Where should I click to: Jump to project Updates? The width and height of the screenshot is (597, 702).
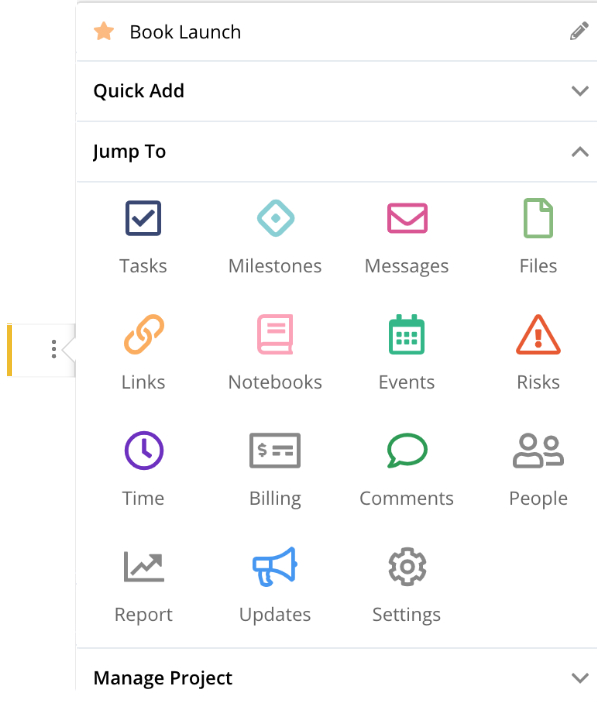(x=275, y=586)
